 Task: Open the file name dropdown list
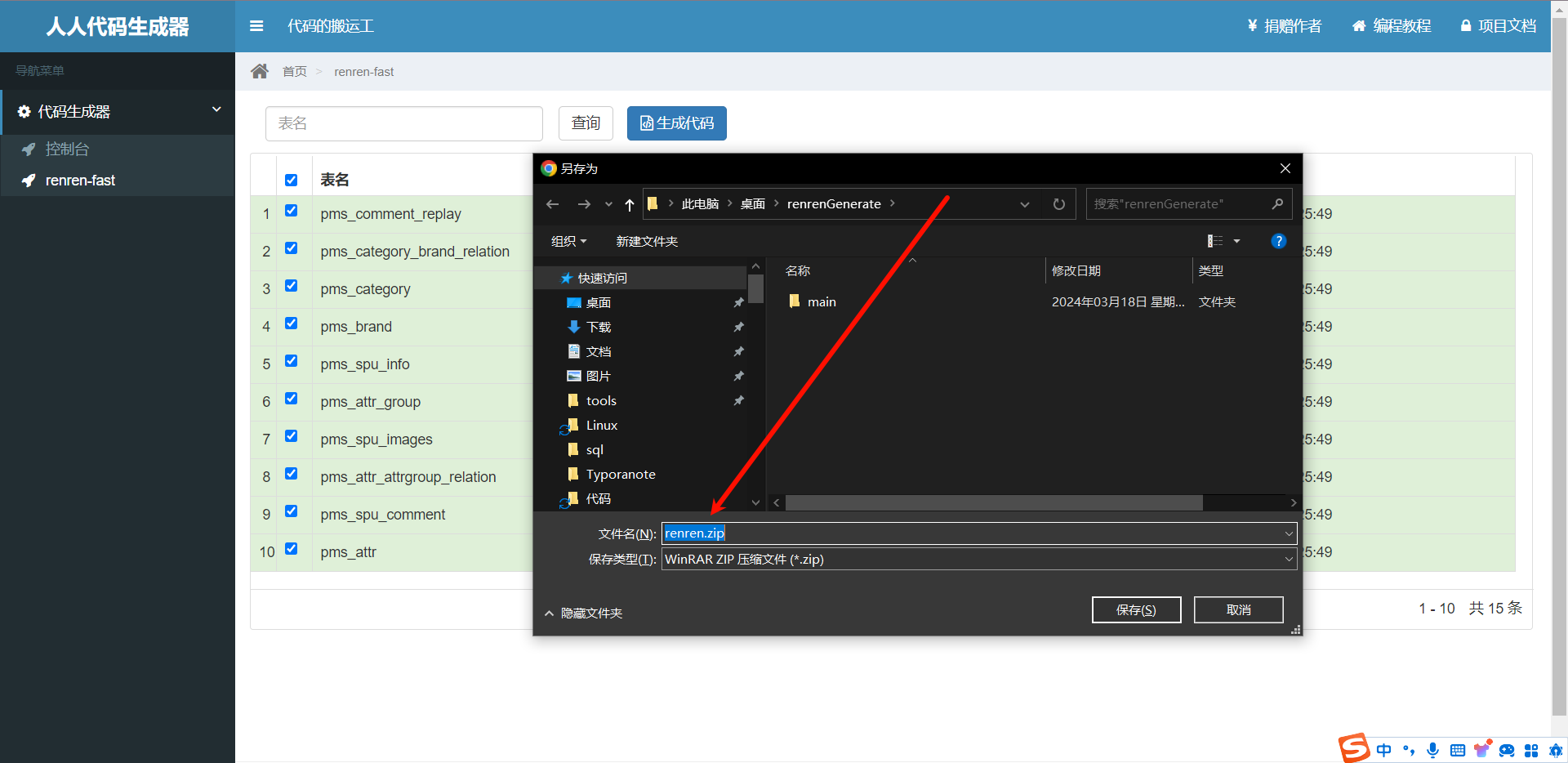pos(1289,533)
